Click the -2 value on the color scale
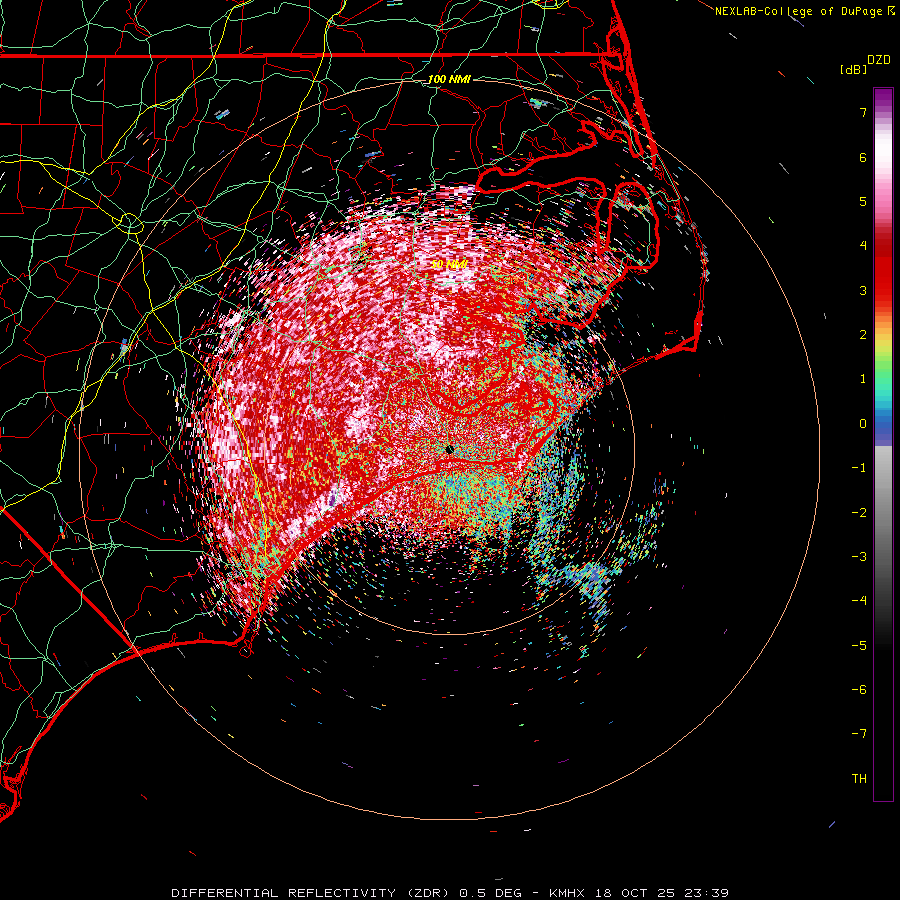The height and width of the screenshot is (900, 900). [x=859, y=513]
